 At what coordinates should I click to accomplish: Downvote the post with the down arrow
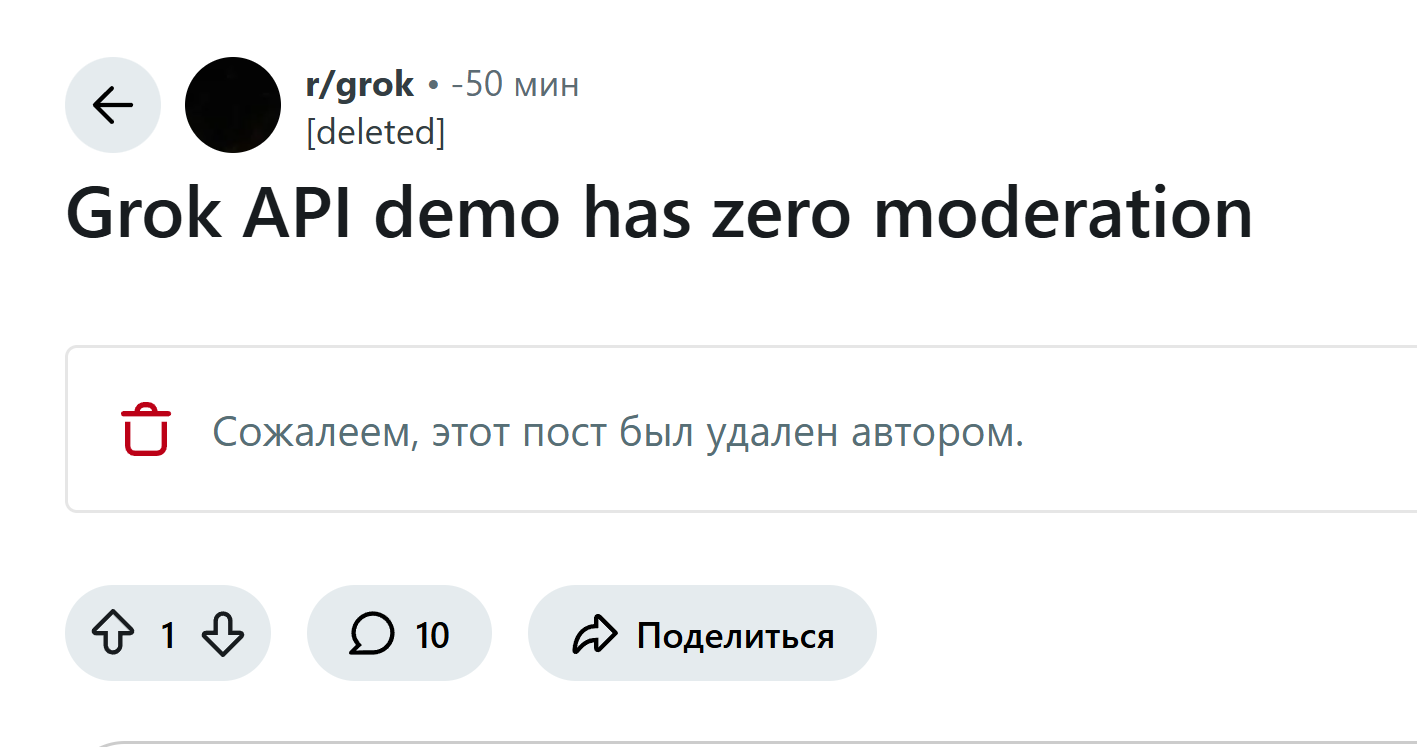tap(222, 634)
